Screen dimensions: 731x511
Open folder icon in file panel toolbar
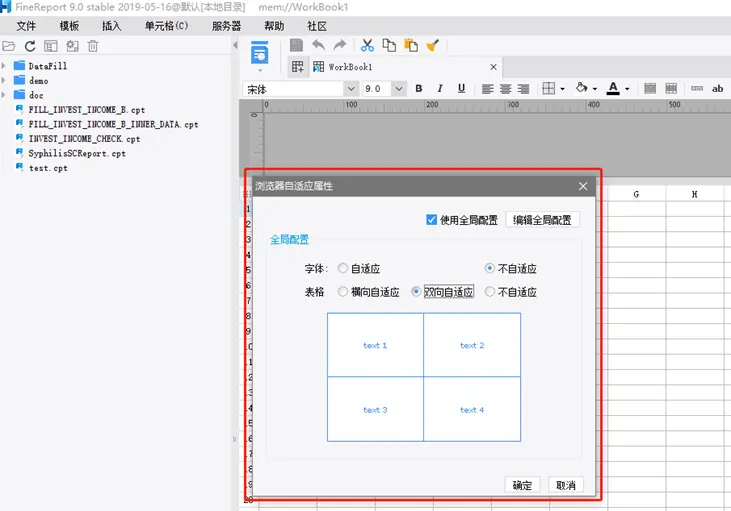(x=8, y=46)
